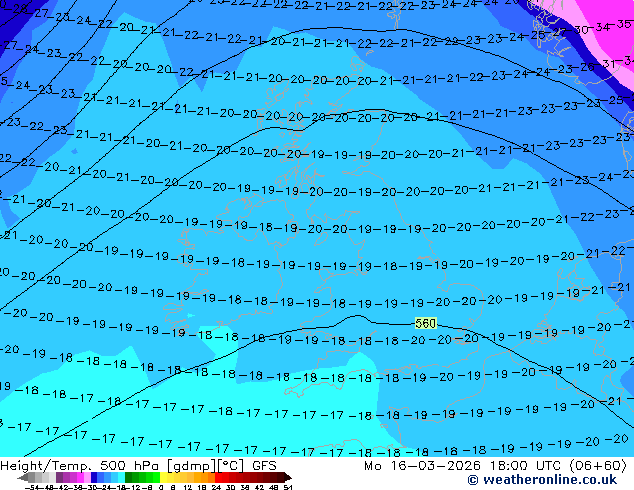The height and width of the screenshot is (490, 634).
Task: Click the dark blue swatch in the legend
Action: pyautogui.click(x=94, y=477)
